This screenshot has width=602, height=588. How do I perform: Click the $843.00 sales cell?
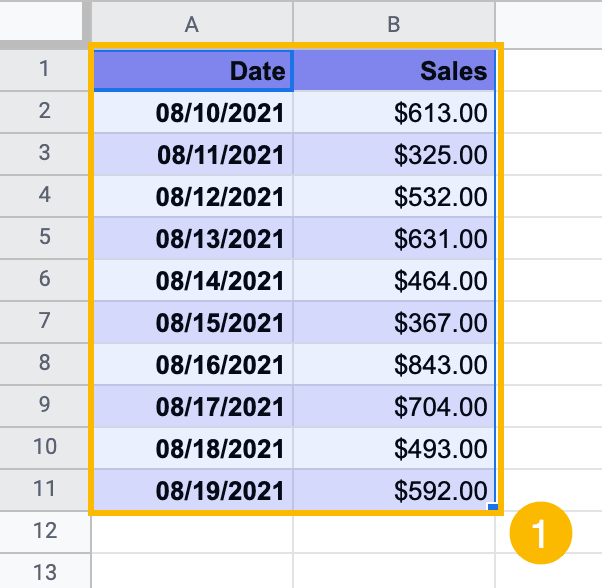point(394,364)
